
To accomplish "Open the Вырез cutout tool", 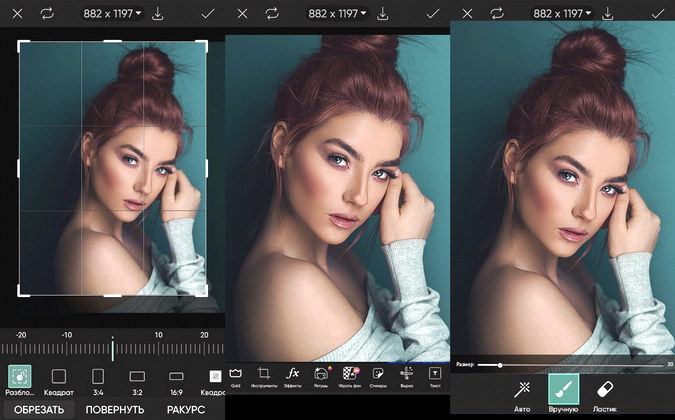I will tap(406, 377).
